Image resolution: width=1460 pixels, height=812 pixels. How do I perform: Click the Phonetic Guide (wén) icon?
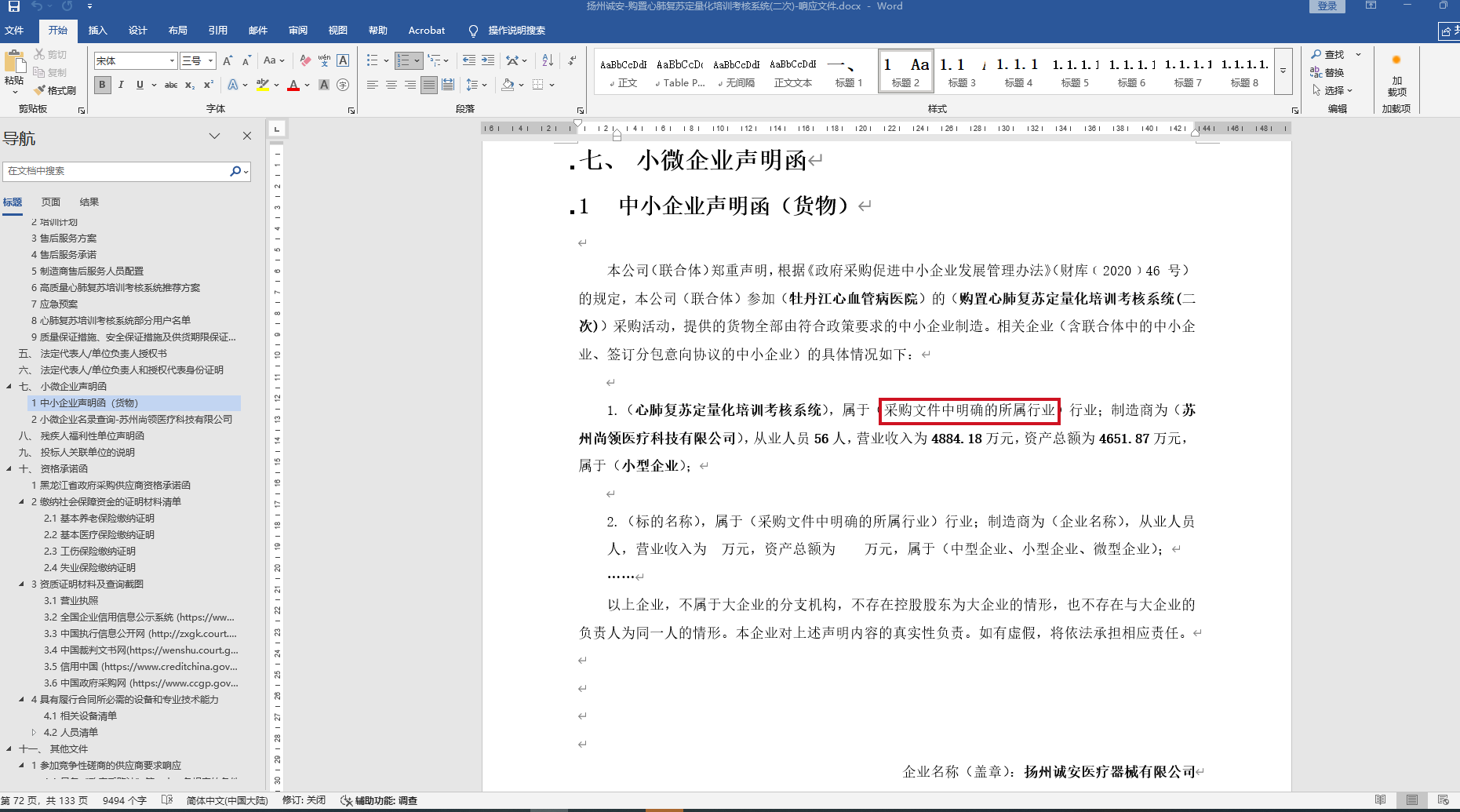[x=324, y=60]
